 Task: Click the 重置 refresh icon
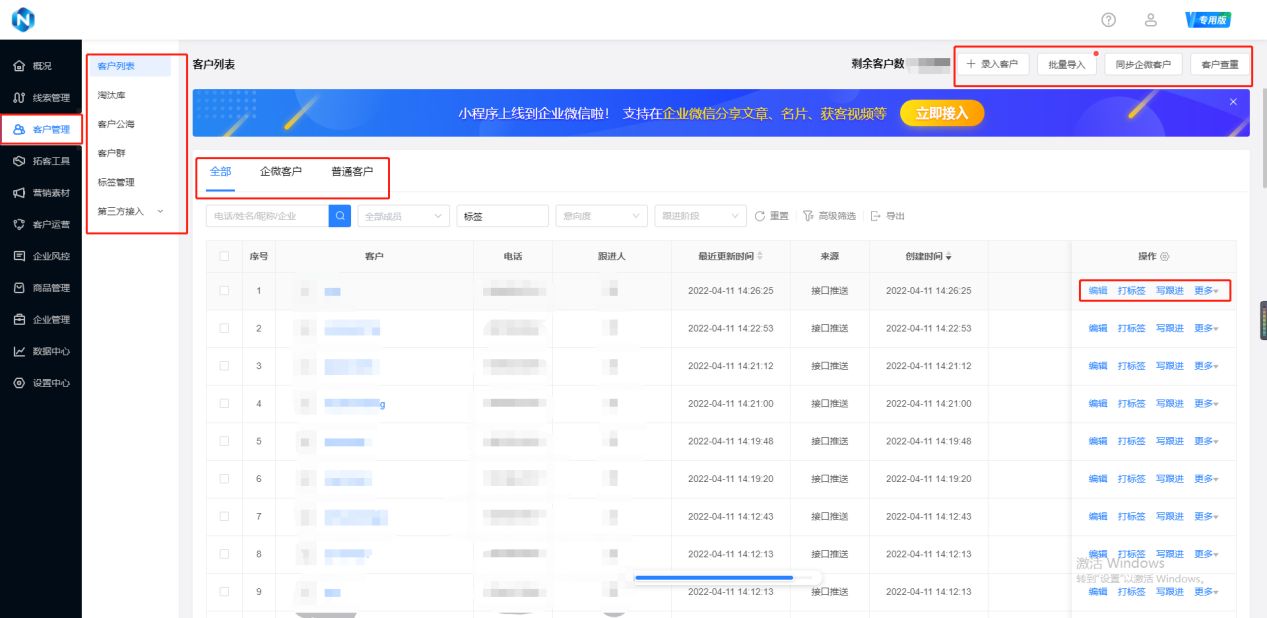click(763, 216)
